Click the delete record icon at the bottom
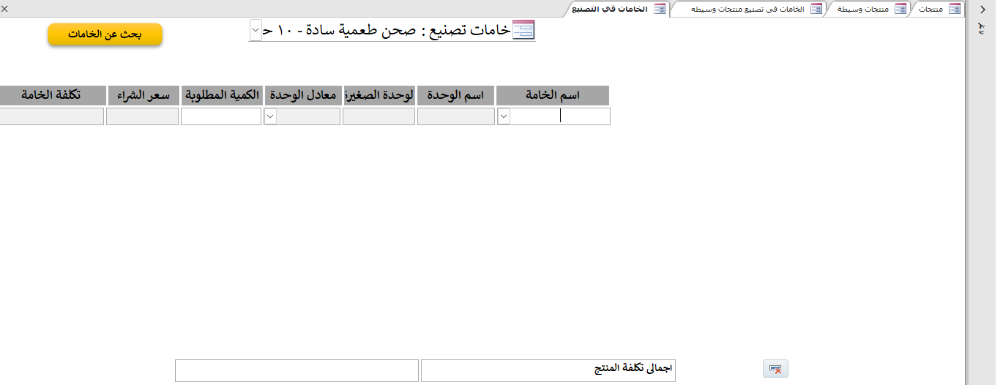The height and width of the screenshot is (385, 1000). click(x=776, y=369)
